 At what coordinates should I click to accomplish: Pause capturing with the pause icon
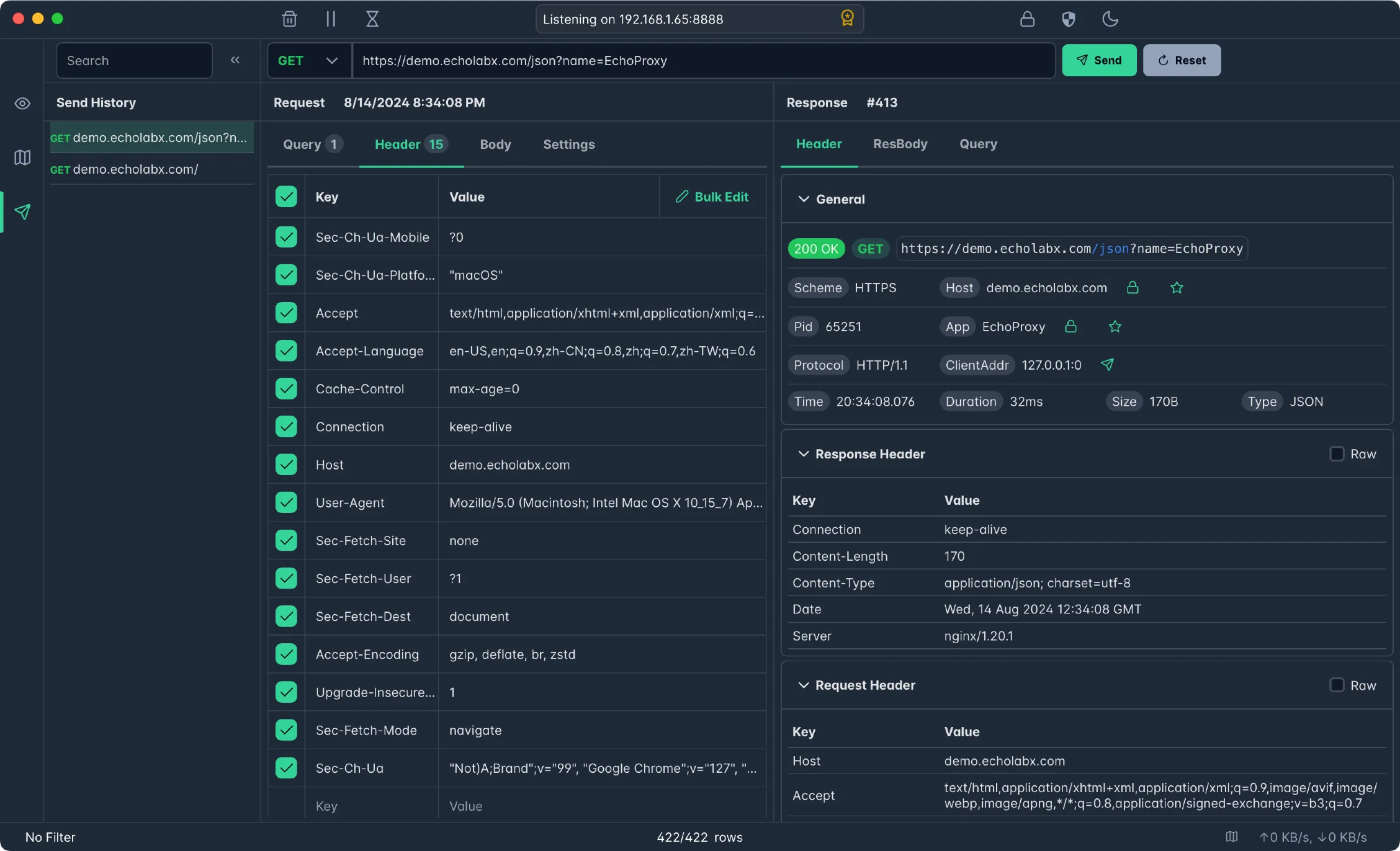[331, 19]
